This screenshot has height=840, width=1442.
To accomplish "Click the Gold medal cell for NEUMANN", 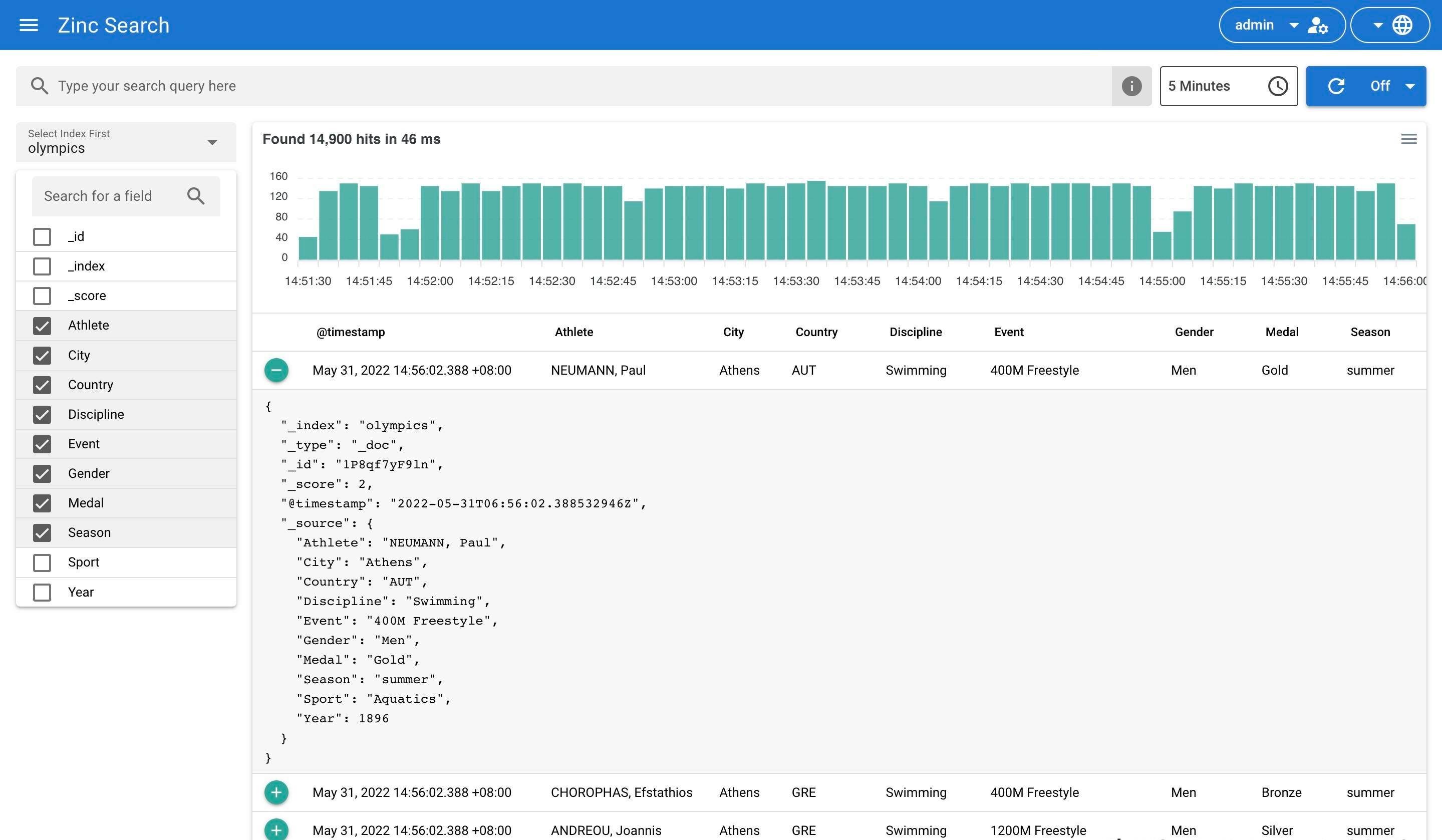I will (1274, 370).
